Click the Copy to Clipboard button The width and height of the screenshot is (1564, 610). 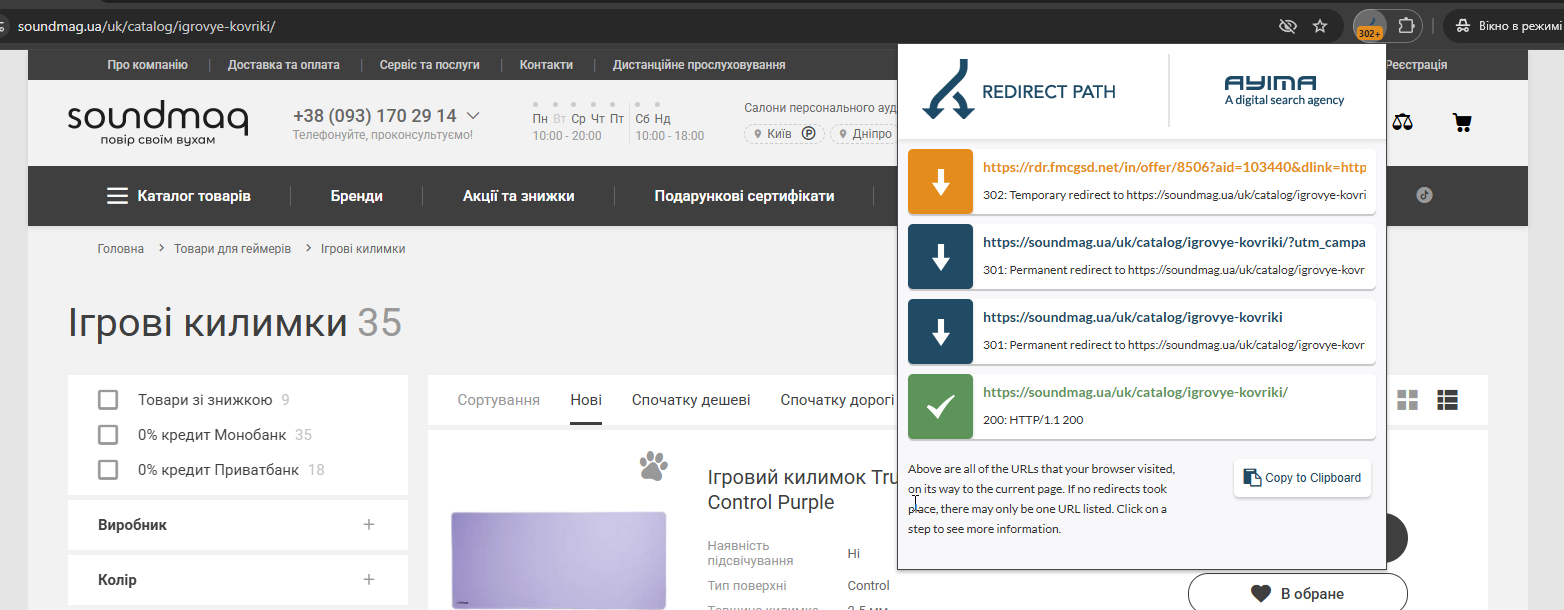pyautogui.click(x=1302, y=478)
